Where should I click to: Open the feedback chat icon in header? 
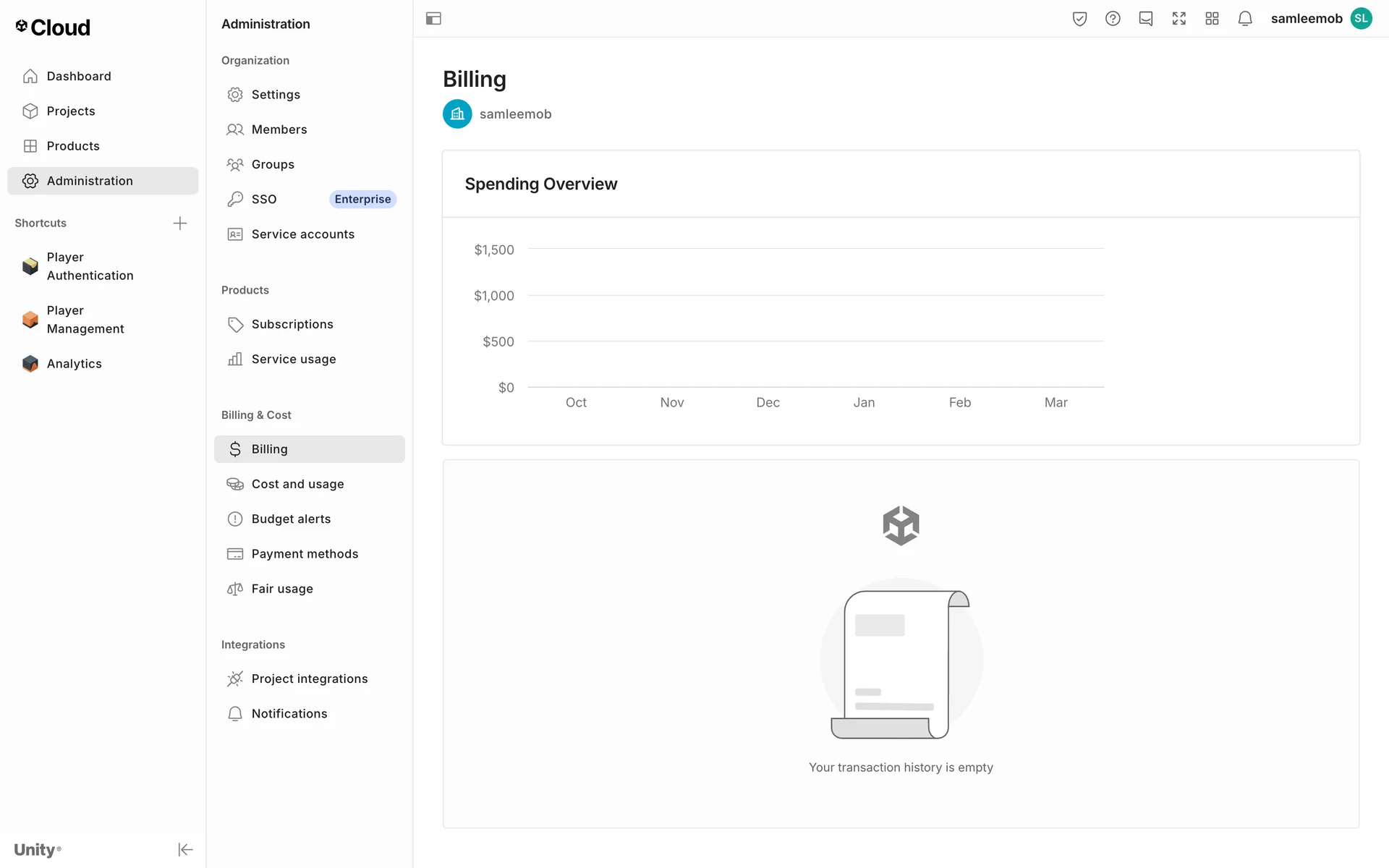[x=1145, y=19]
